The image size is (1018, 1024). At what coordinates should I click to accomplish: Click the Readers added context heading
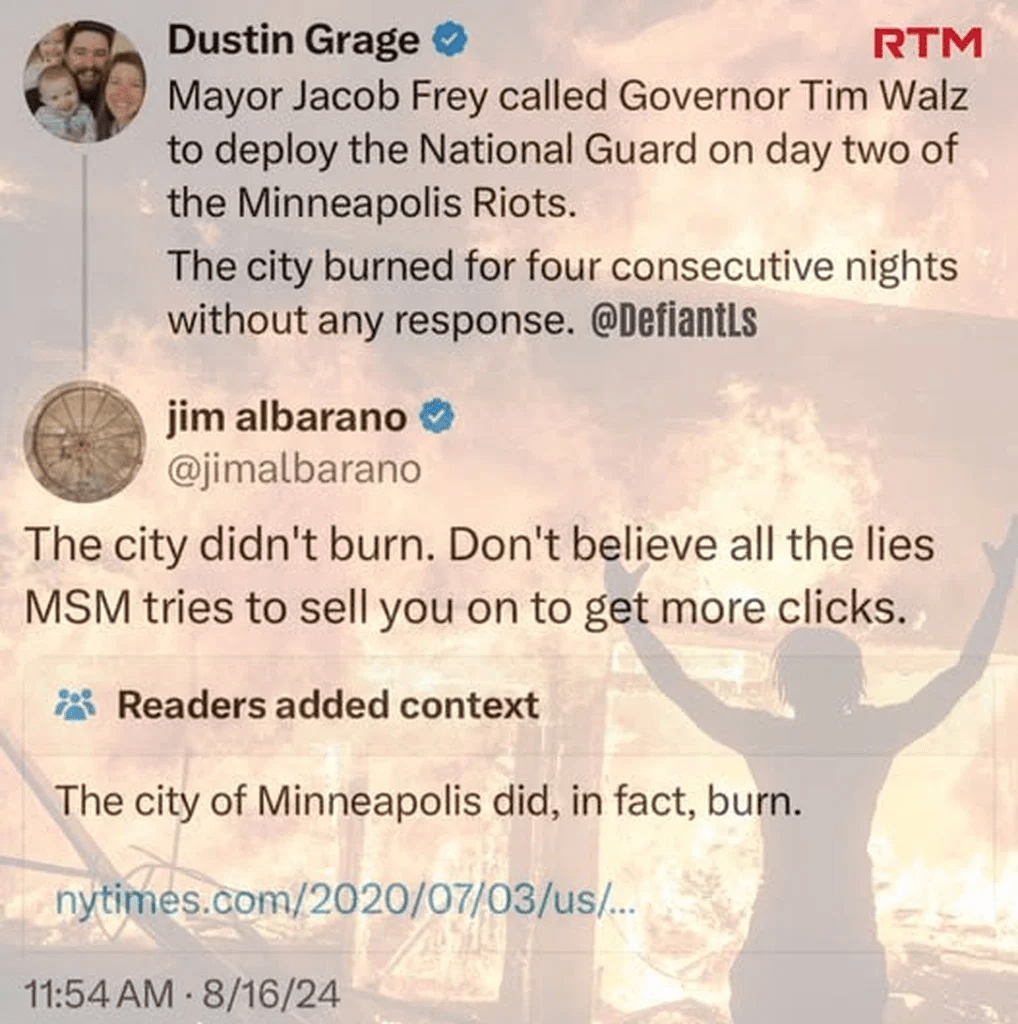pyautogui.click(x=328, y=705)
